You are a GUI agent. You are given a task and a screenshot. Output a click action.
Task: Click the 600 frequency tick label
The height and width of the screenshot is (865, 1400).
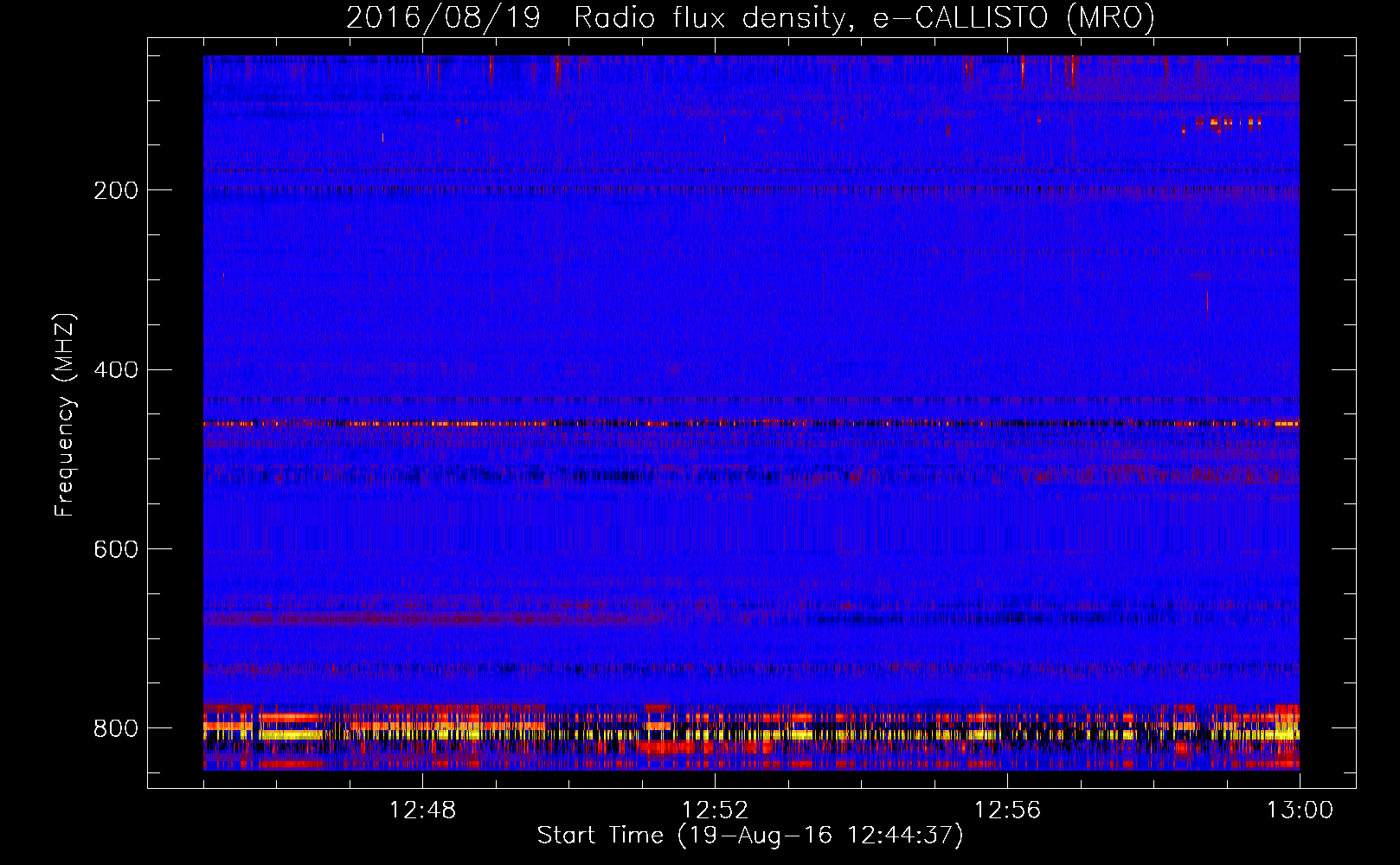(115, 549)
